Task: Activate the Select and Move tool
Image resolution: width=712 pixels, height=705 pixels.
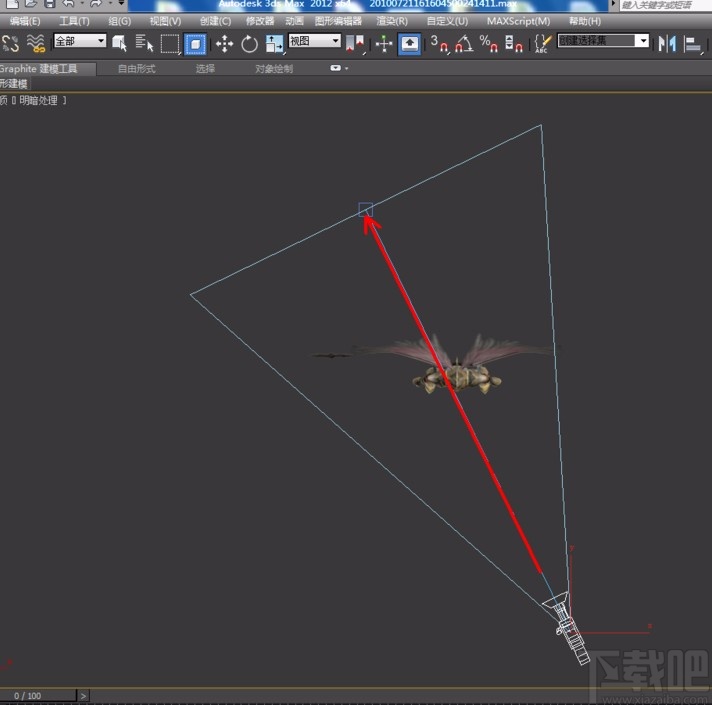Action: point(224,44)
